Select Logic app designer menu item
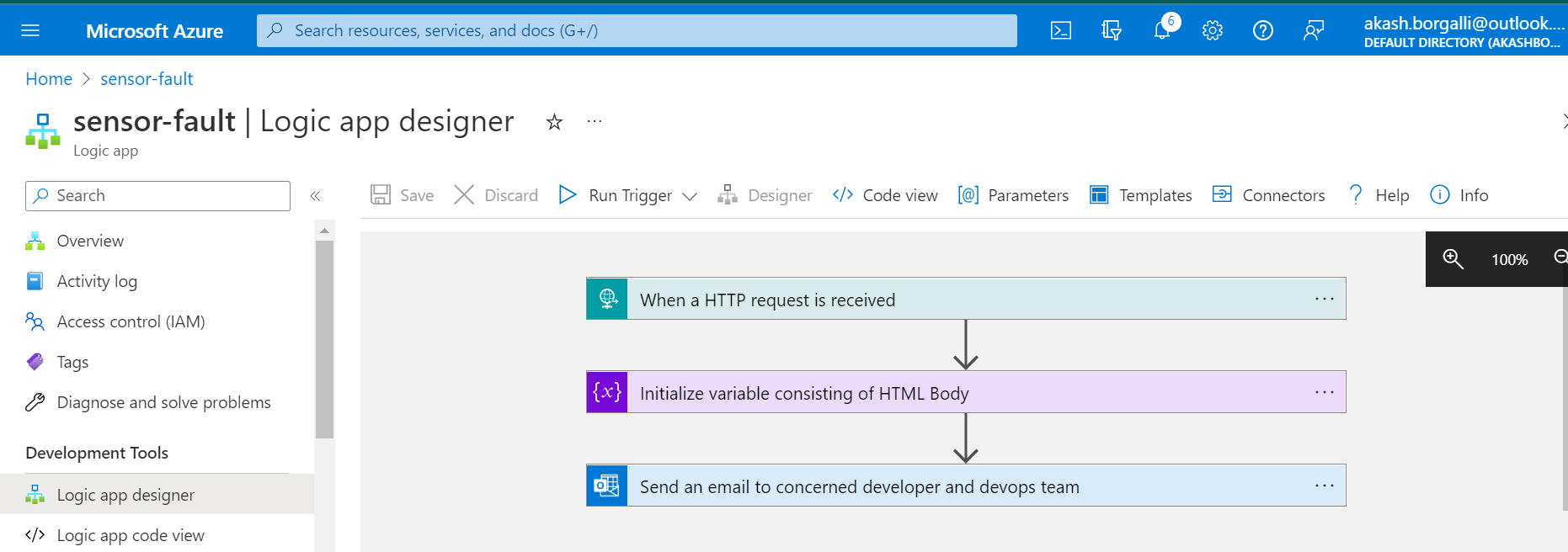Screen dimensions: 1568x552 coord(157,495)
